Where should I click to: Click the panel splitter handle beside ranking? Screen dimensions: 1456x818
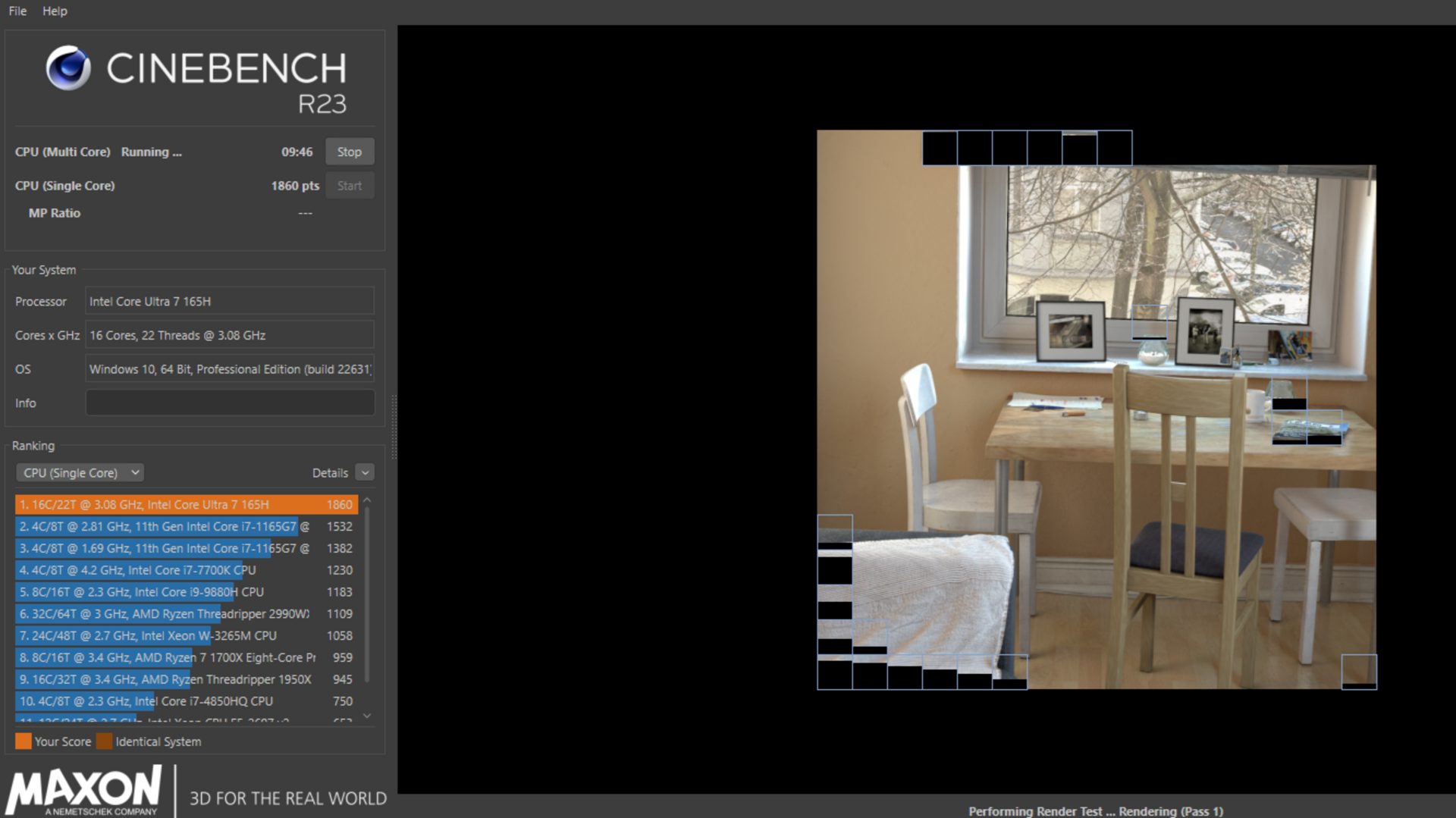(x=394, y=428)
